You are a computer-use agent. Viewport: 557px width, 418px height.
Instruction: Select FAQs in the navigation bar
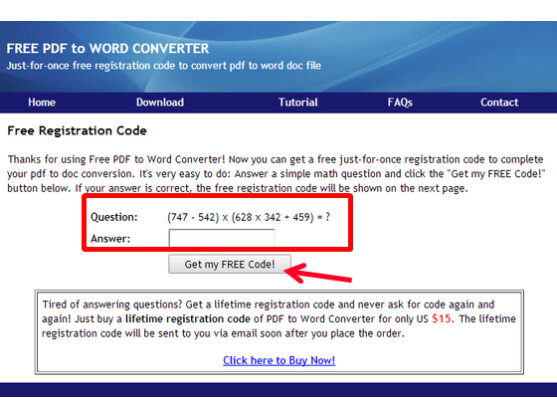coord(400,102)
